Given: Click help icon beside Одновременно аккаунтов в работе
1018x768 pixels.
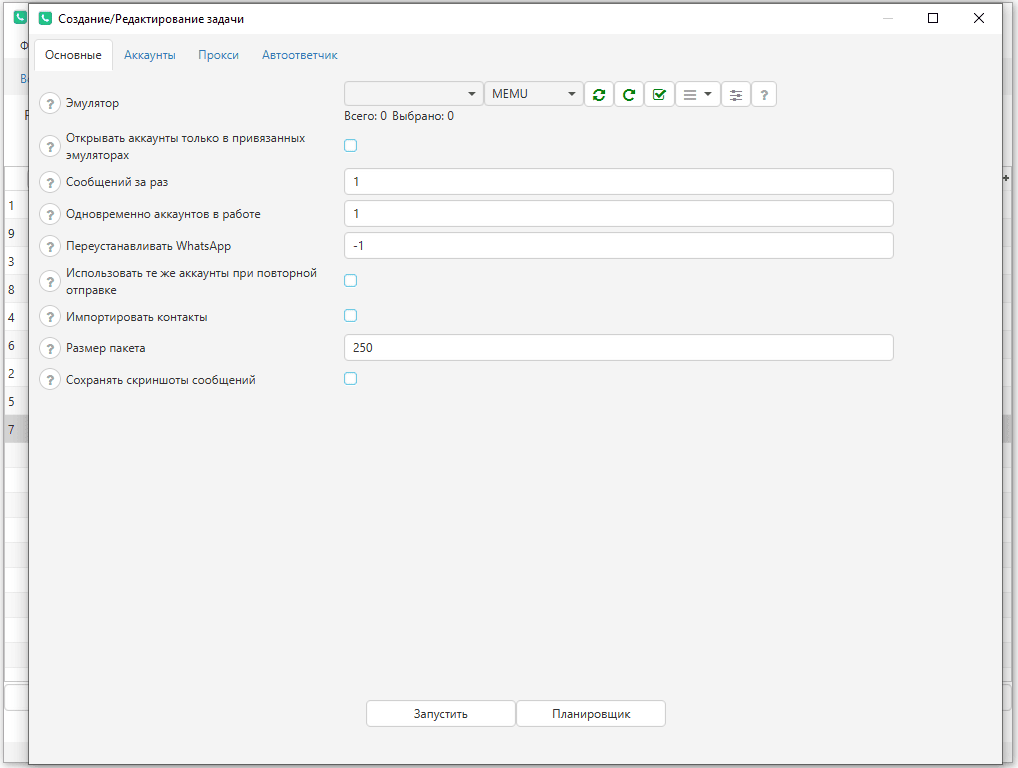Looking at the screenshot, I should pyautogui.click(x=50, y=214).
